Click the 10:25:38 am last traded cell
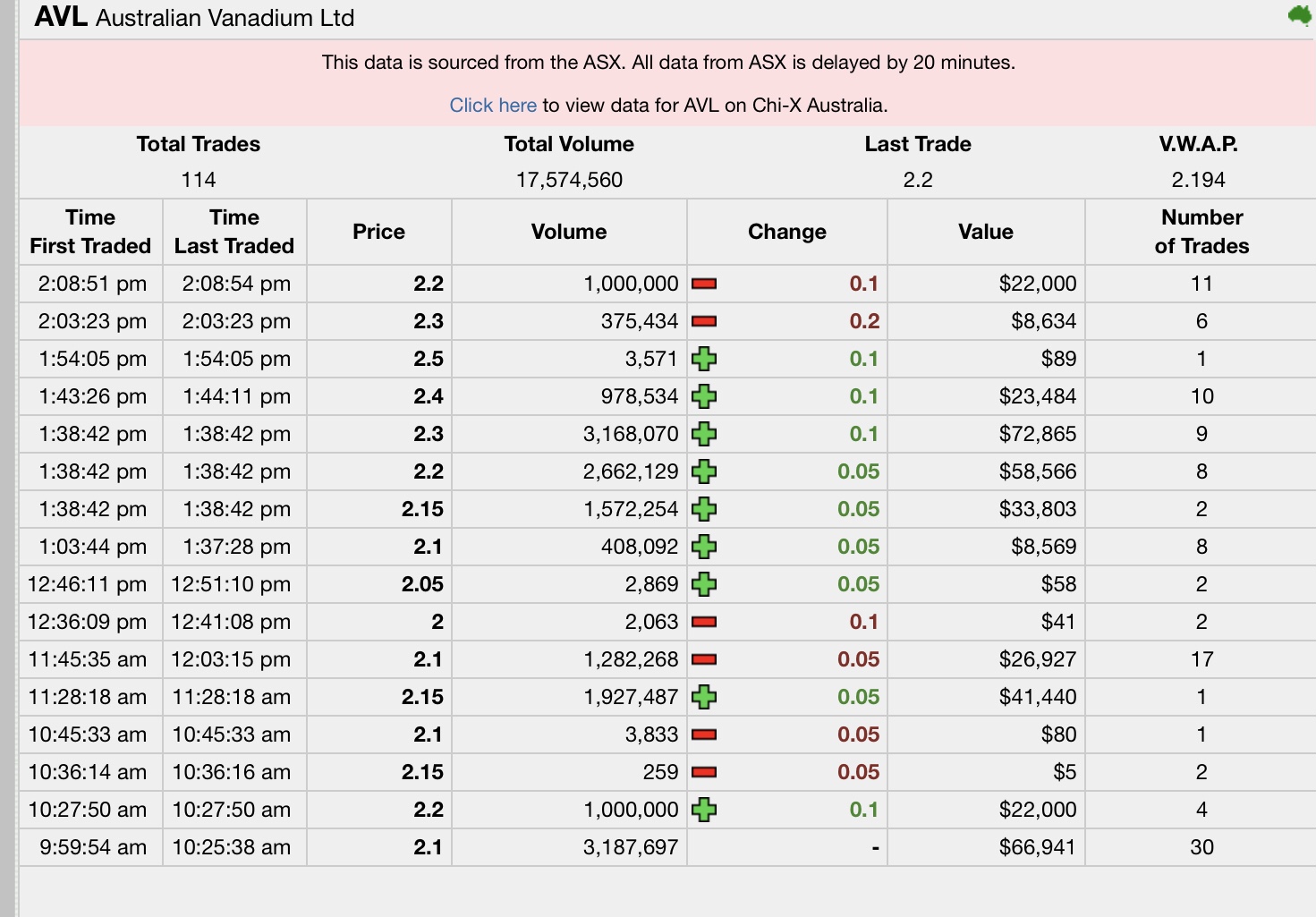The width and height of the screenshot is (1316, 917). (234, 847)
